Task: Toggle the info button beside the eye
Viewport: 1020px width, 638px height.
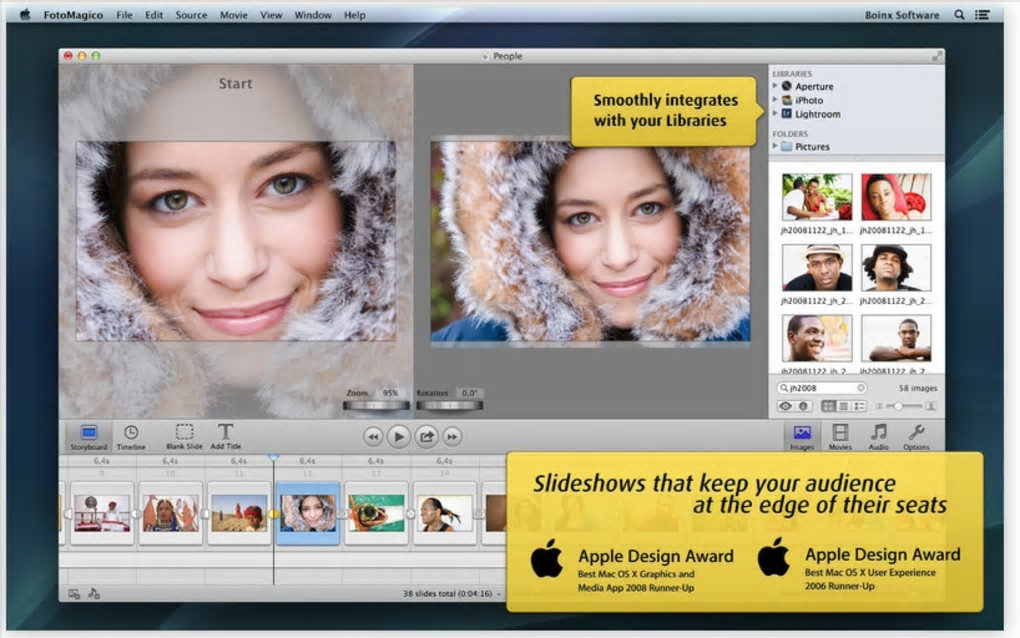Action: [804, 406]
